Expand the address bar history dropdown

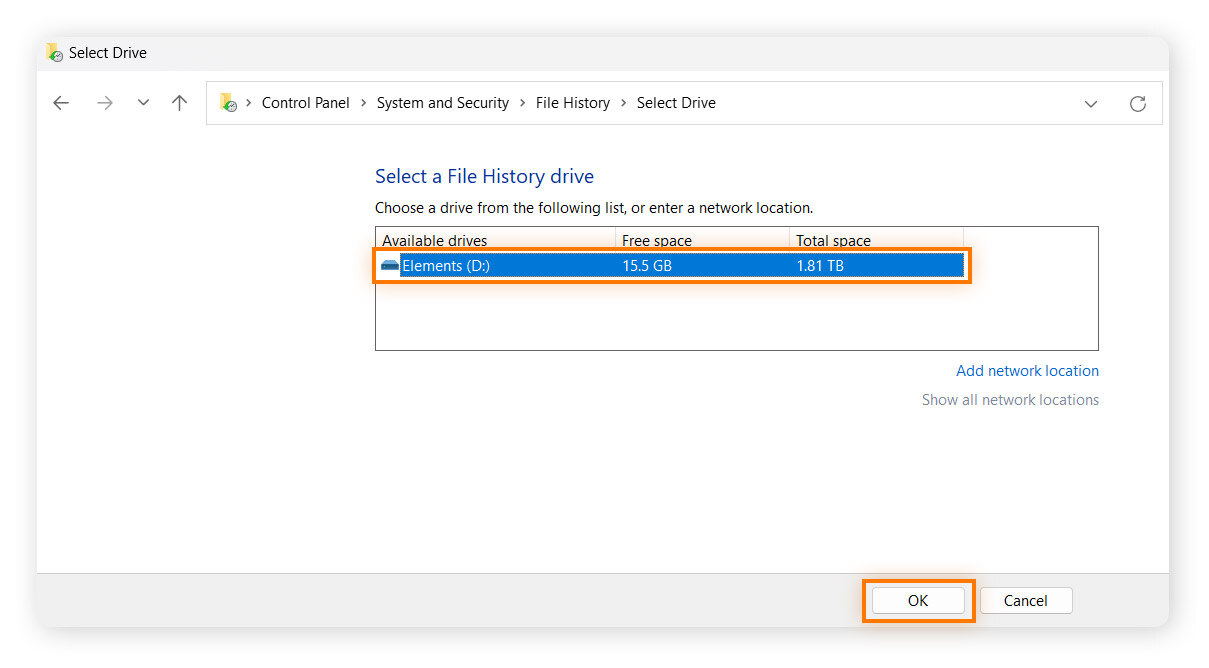[1091, 103]
